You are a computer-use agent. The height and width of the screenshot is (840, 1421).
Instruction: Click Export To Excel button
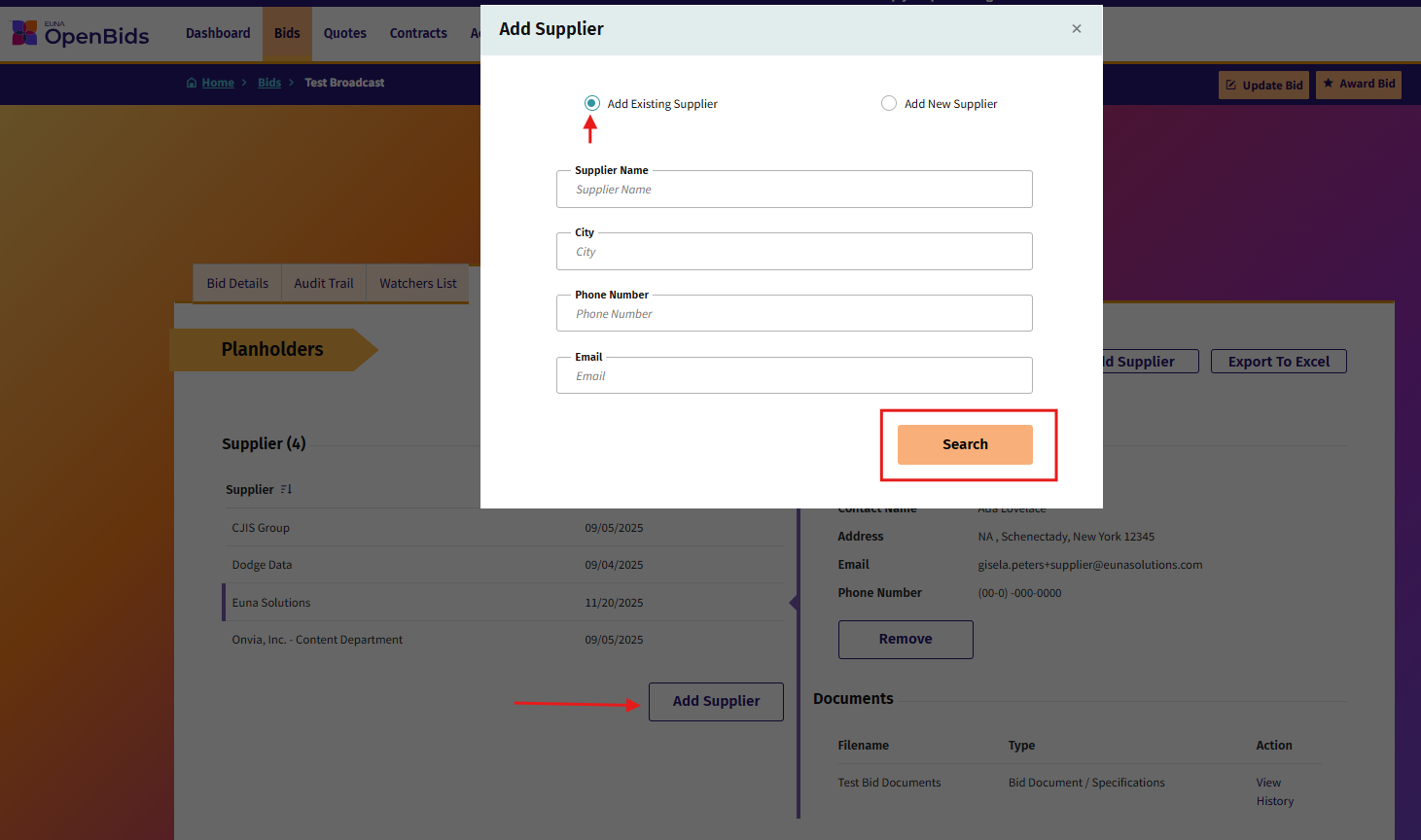[x=1279, y=362]
